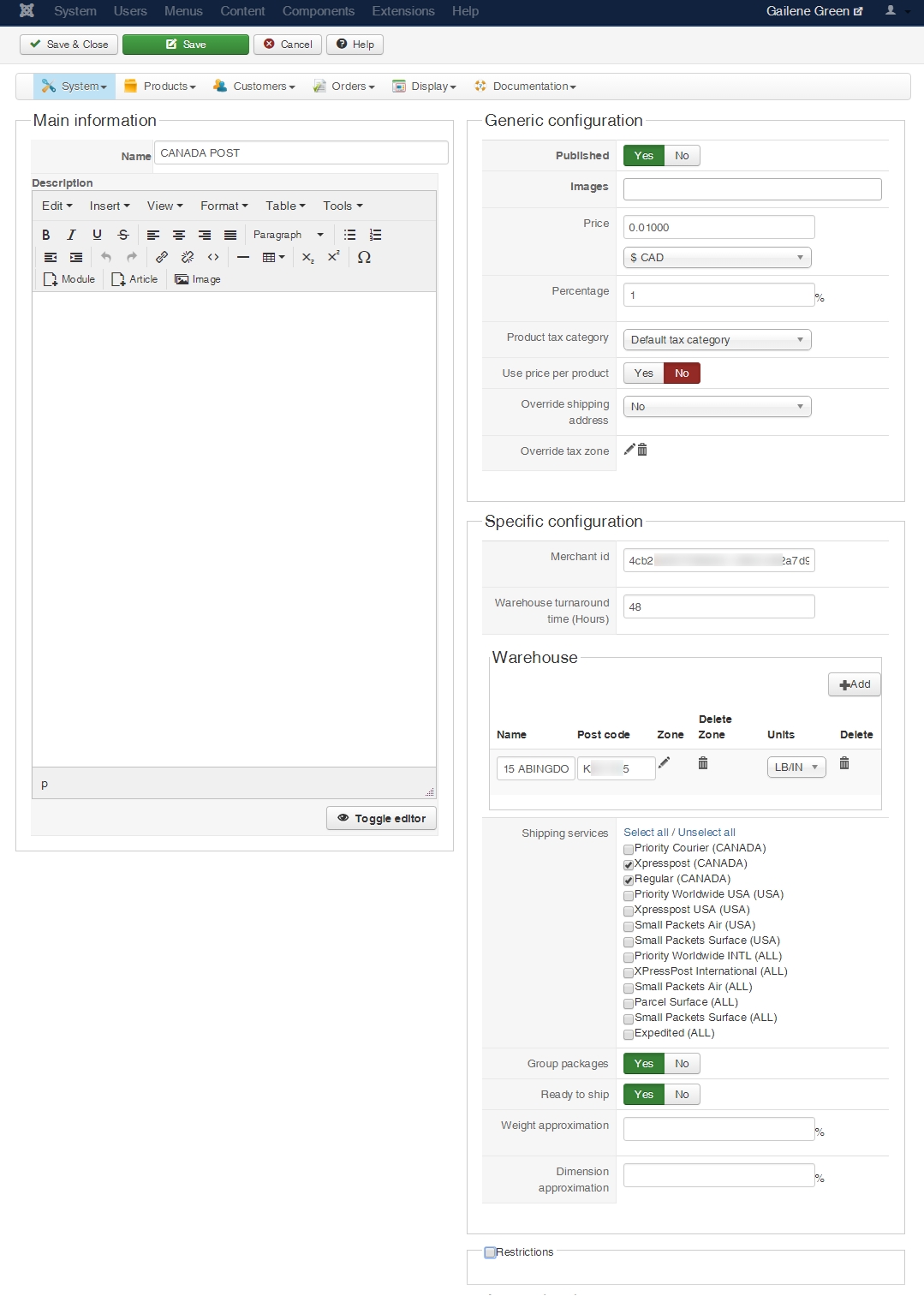Delete the override tax zone
Screen dimensions: 924x1296
[642, 450]
